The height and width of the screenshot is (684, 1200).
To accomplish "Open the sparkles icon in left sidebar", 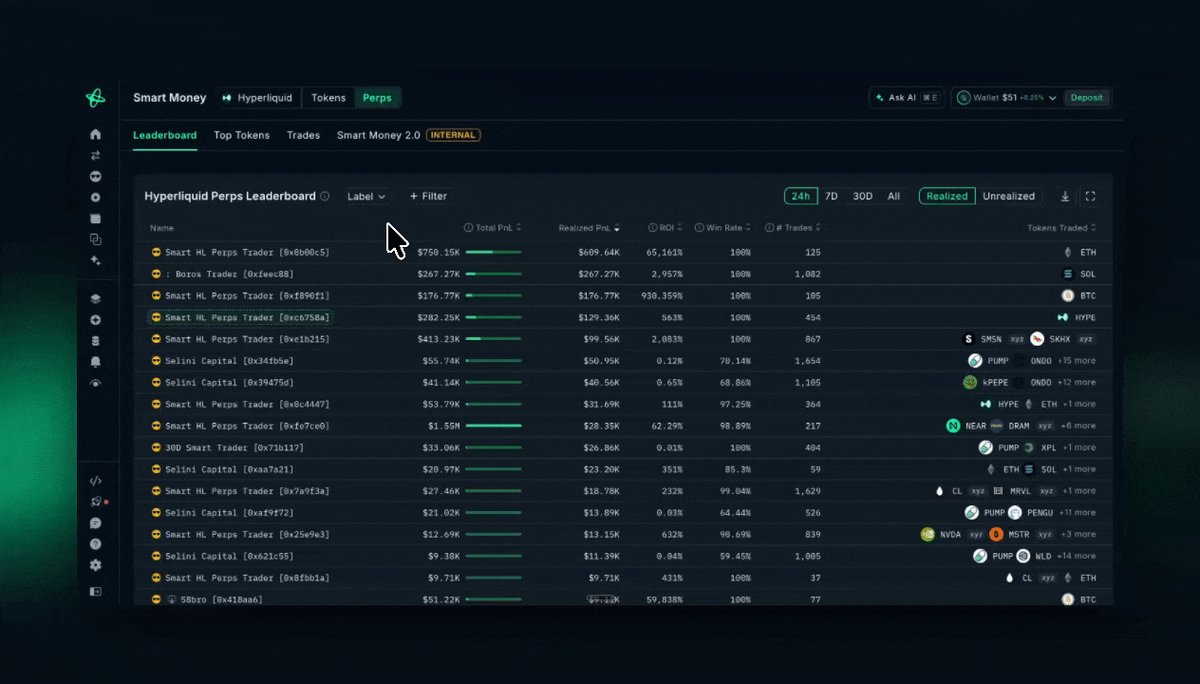I will pyautogui.click(x=96, y=260).
